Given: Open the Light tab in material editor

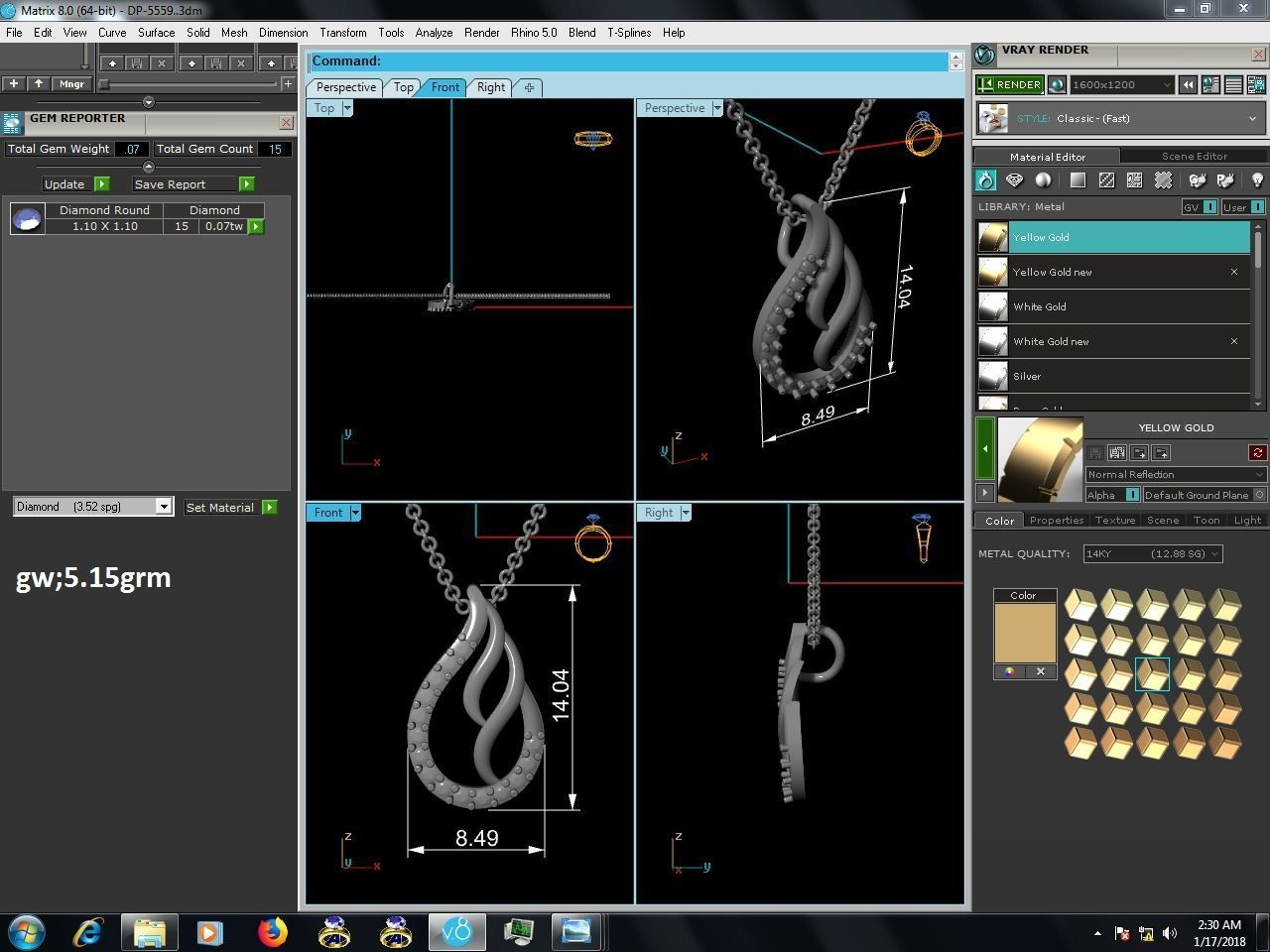Looking at the screenshot, I should coord(1247,520).
